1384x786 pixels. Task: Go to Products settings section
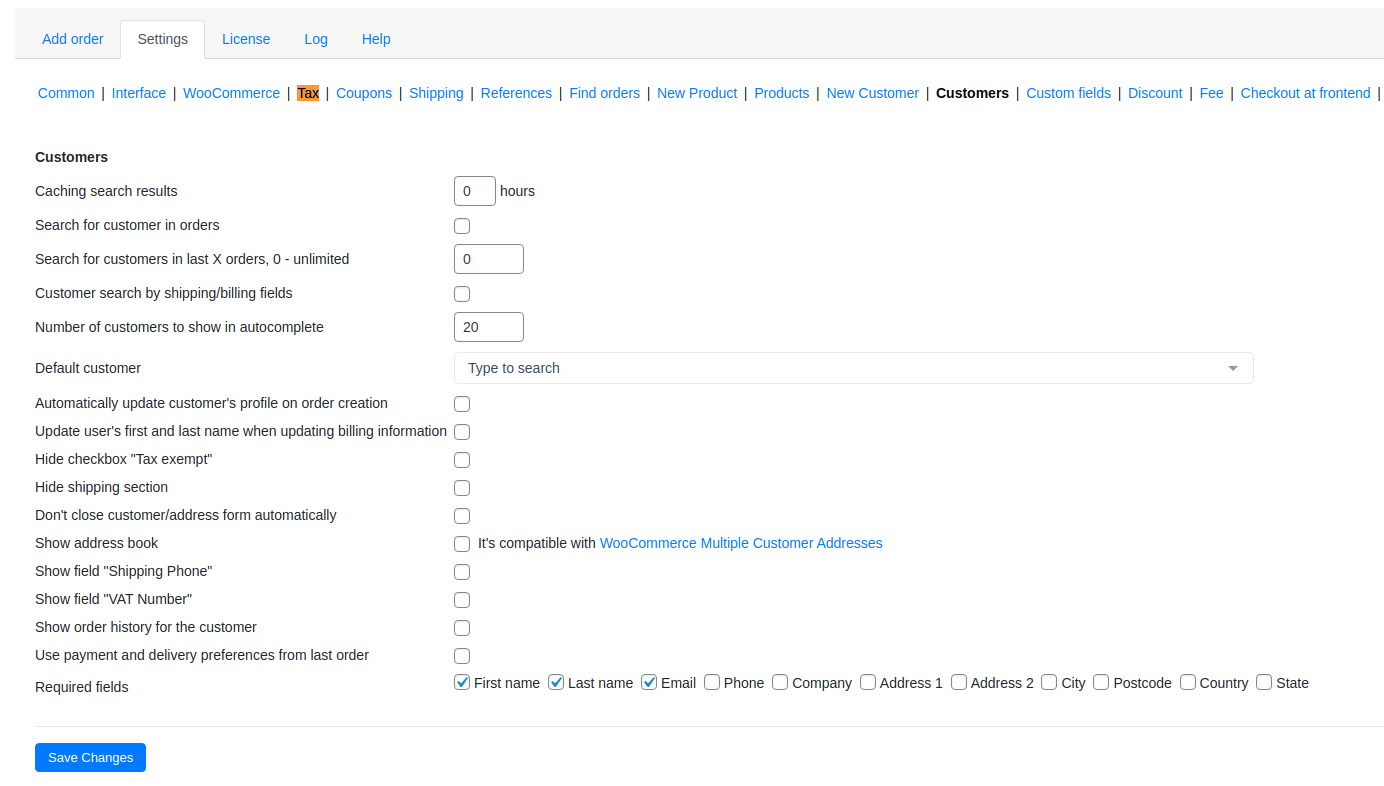tap(782, 93)
